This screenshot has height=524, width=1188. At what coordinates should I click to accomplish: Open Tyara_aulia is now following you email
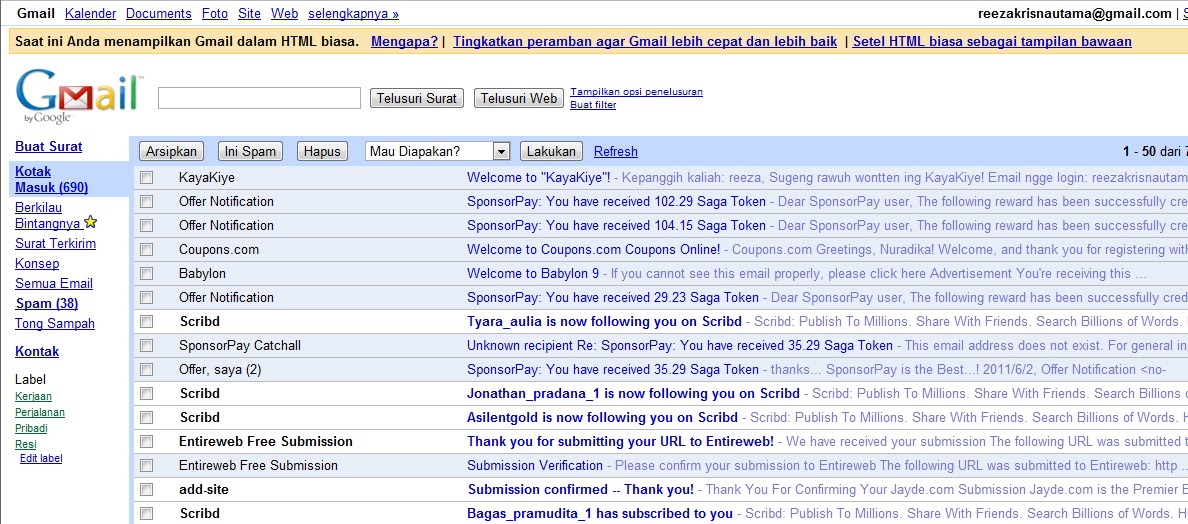click(604, 322)
